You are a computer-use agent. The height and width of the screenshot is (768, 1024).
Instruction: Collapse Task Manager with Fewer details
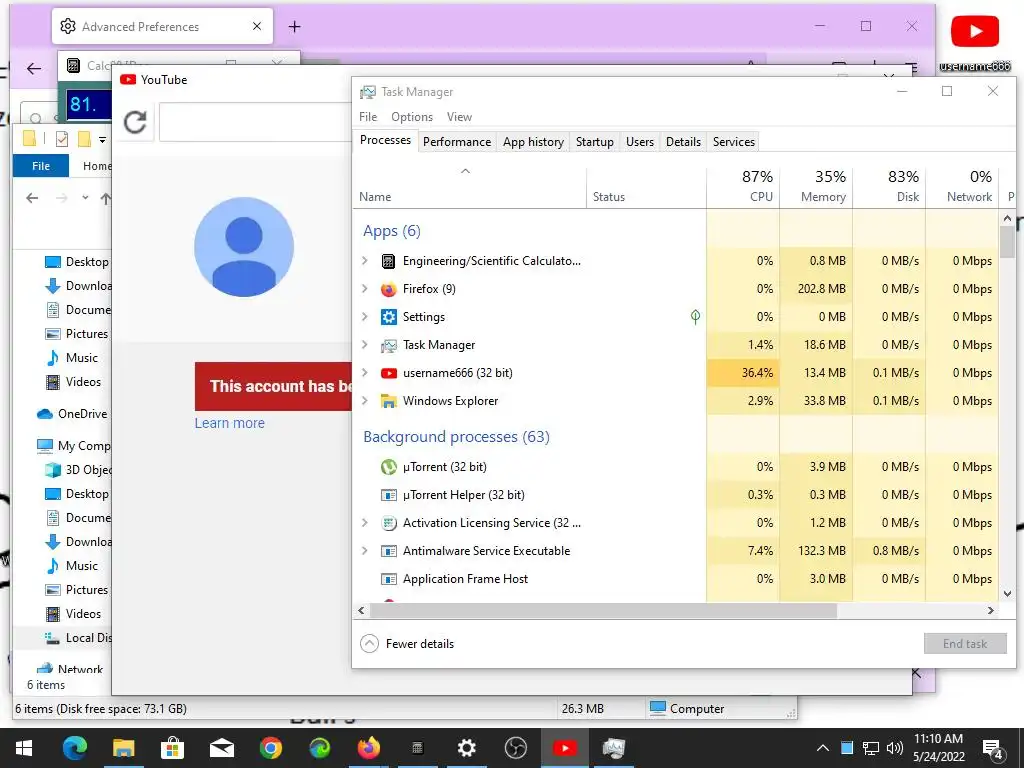pos(407,644)
